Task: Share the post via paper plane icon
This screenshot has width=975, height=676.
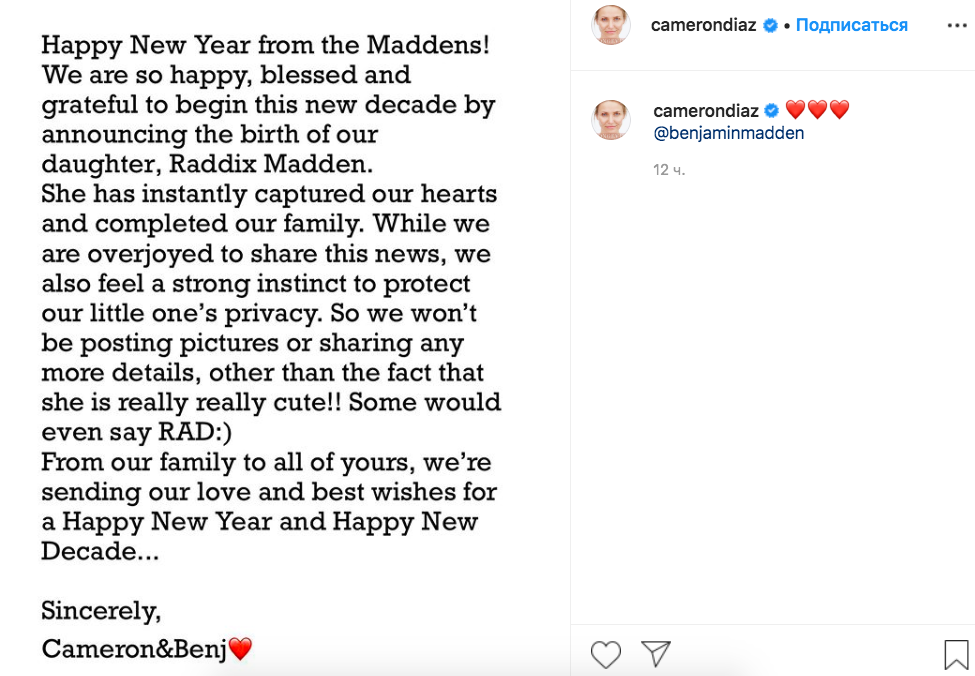Action: coord(656,654)
